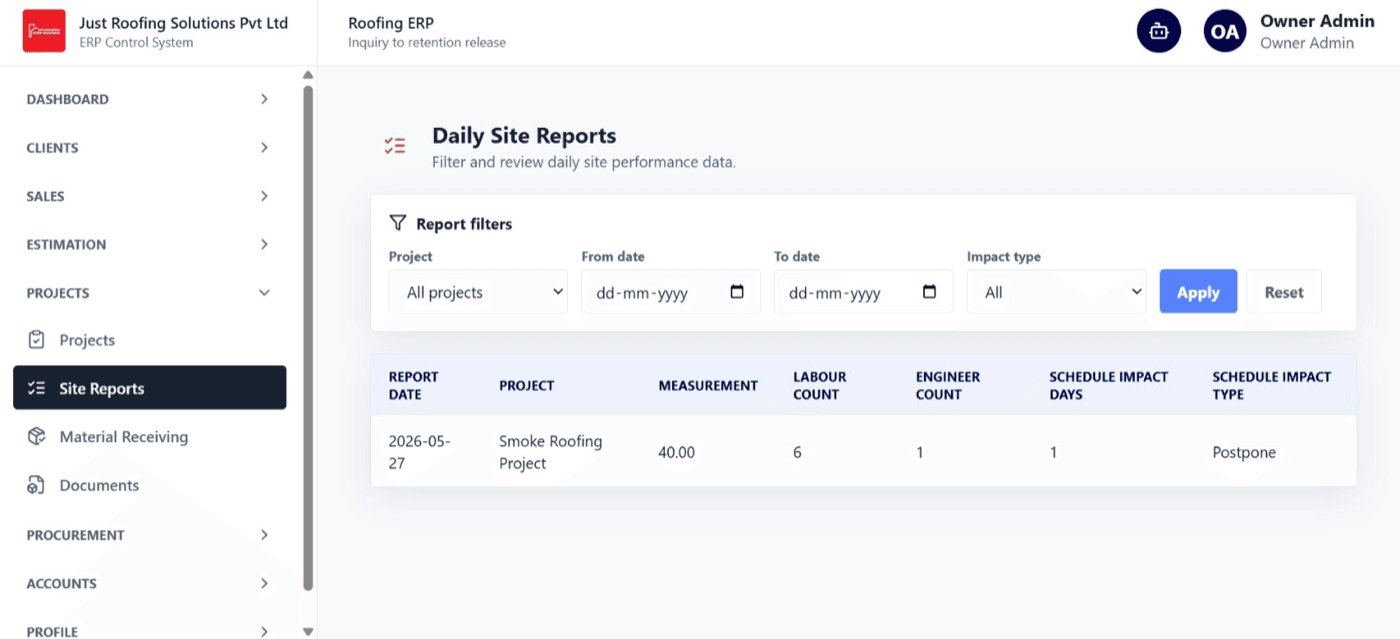Click the Just Roofing Solutions red logo
Screen dimensions: 1400x639
44,31
